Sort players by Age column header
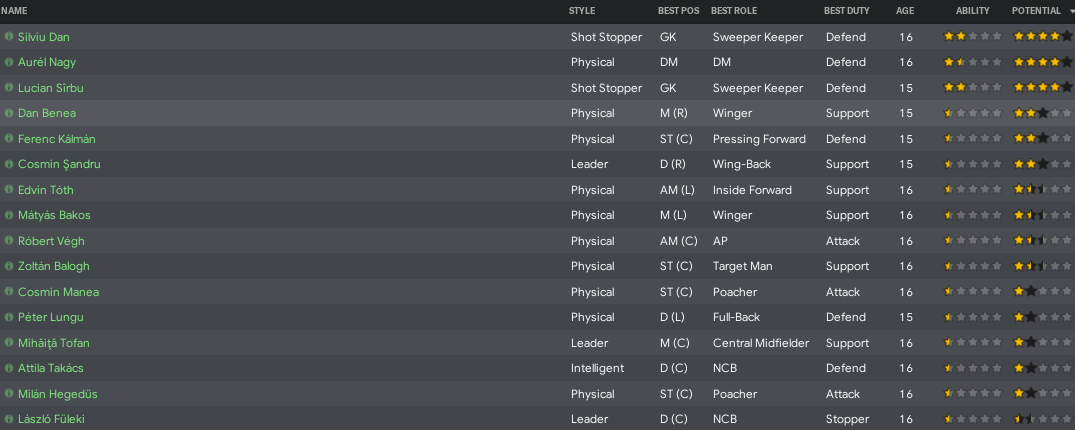 (904, 11)
